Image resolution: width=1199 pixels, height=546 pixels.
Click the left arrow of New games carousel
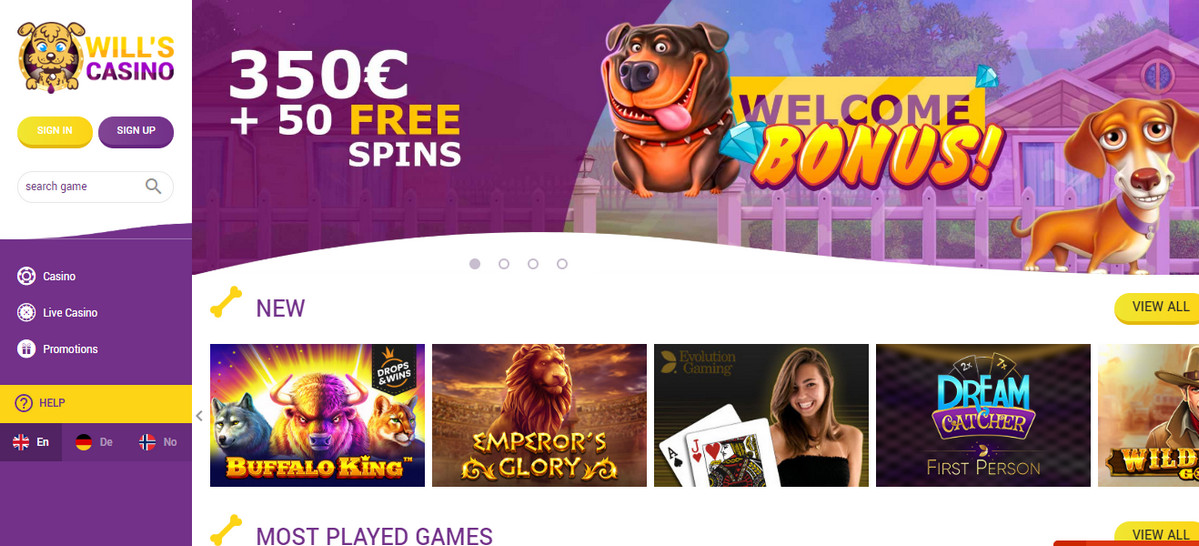coord(200,416)
